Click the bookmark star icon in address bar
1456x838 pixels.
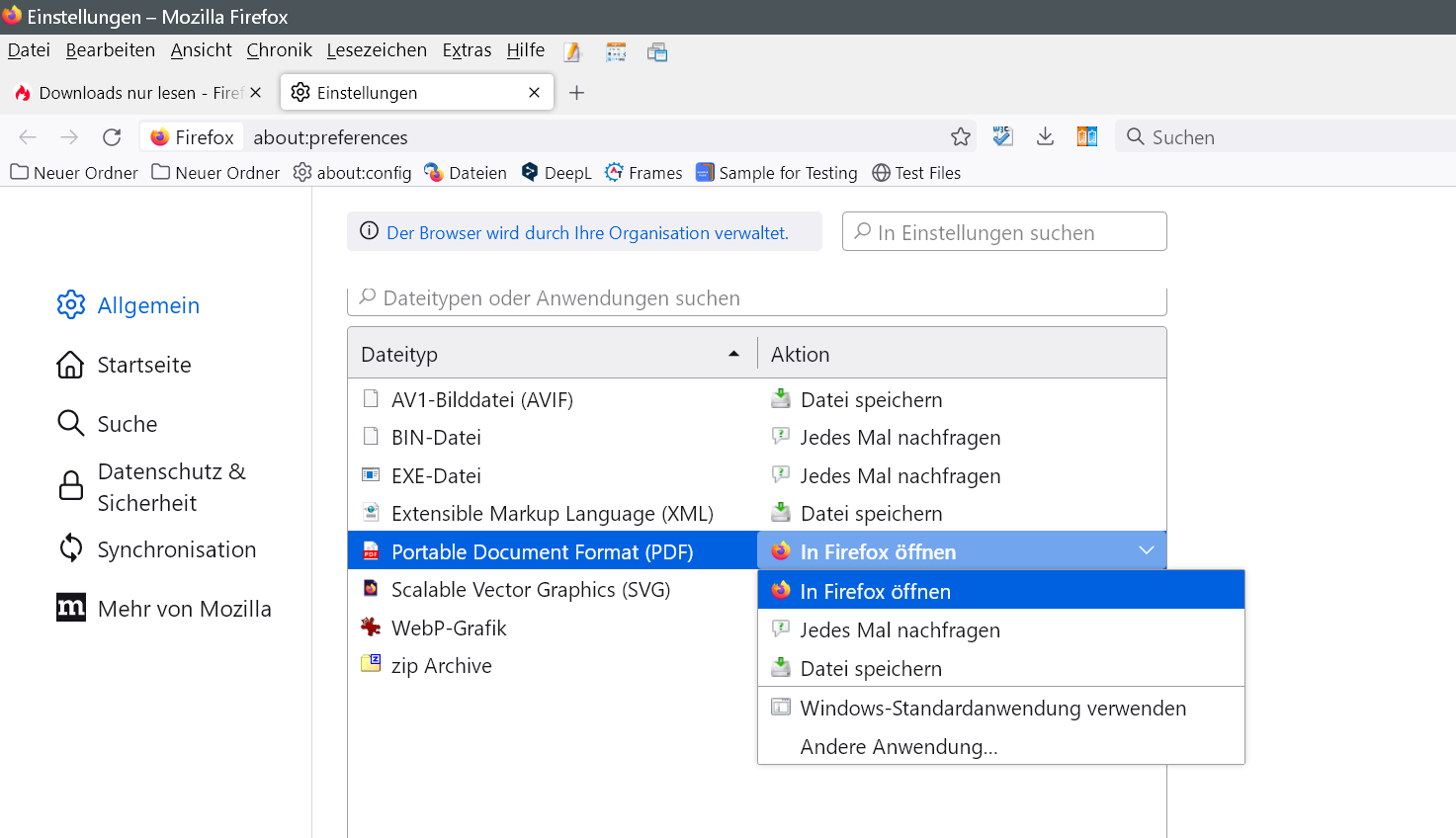[x=960, y=137]
